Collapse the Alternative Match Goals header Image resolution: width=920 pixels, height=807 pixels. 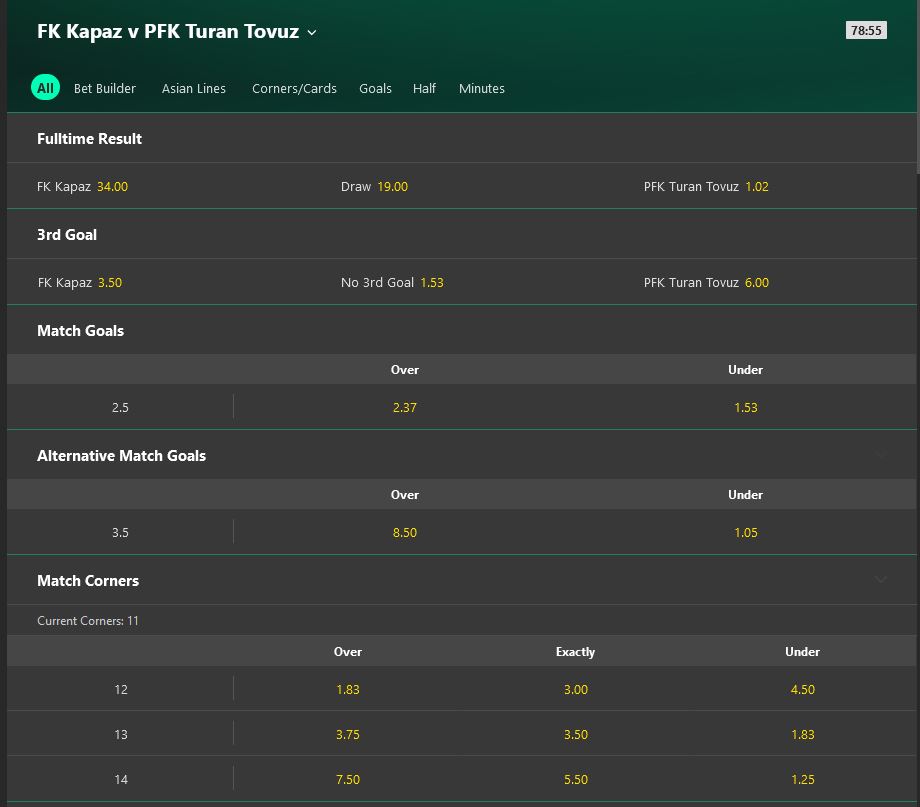click(462, 455)
